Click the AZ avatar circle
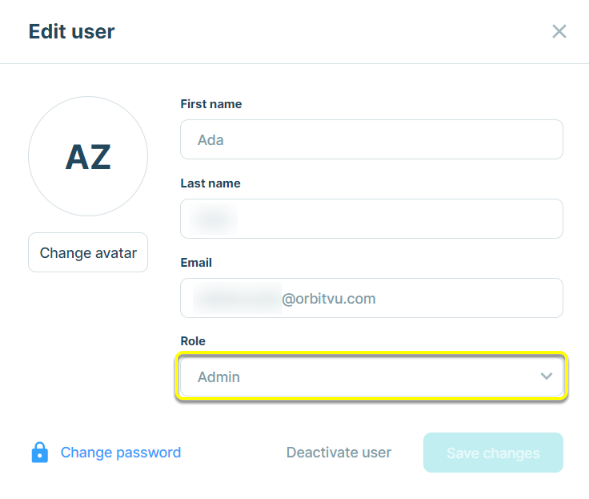Screen dimensions: 589x499 click(88, 156)
